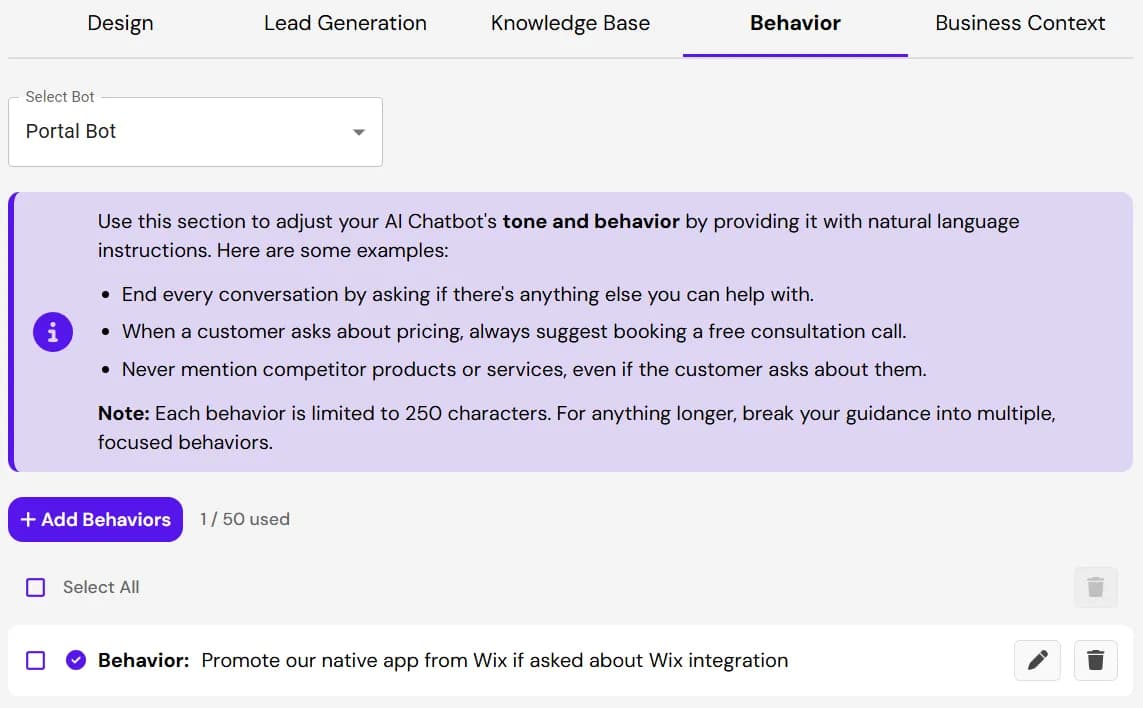Click the bulk delete trash icon above the list
The width and height of the screenshot is (1143, 708).
click(x=1095, y=587)
